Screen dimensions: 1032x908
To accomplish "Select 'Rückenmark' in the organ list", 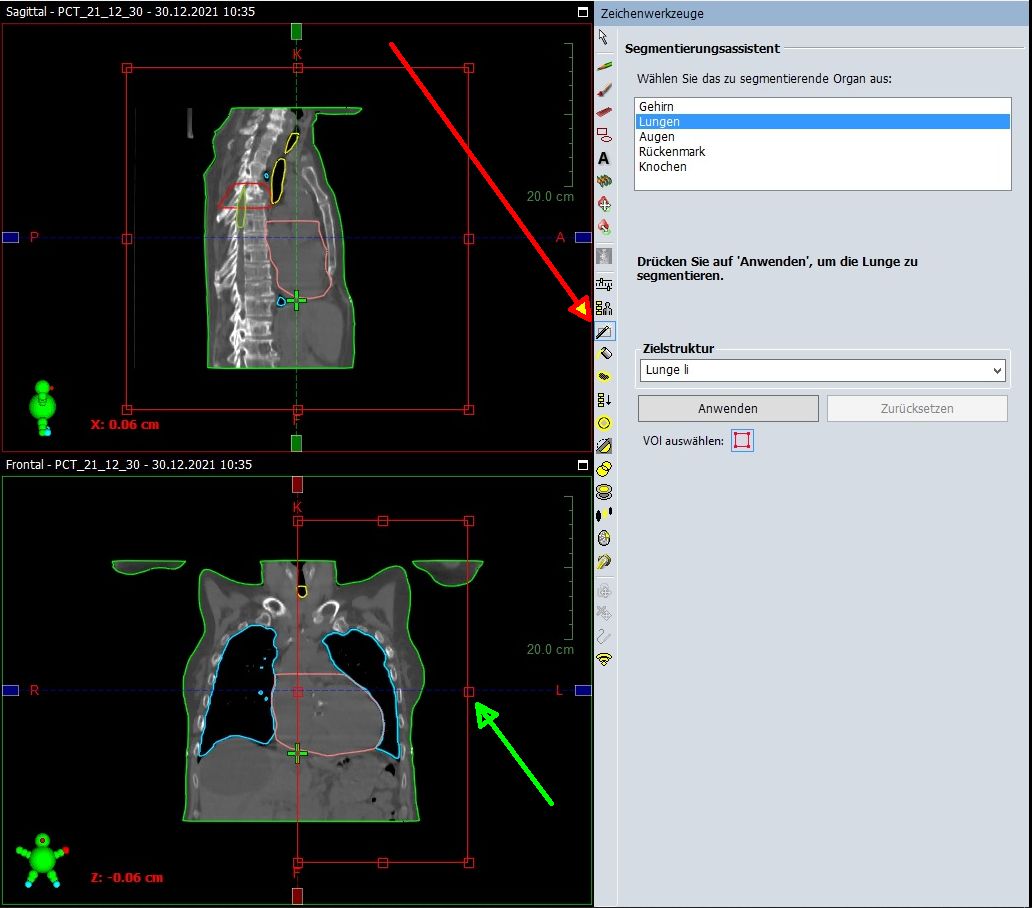I will pos(672,152).
